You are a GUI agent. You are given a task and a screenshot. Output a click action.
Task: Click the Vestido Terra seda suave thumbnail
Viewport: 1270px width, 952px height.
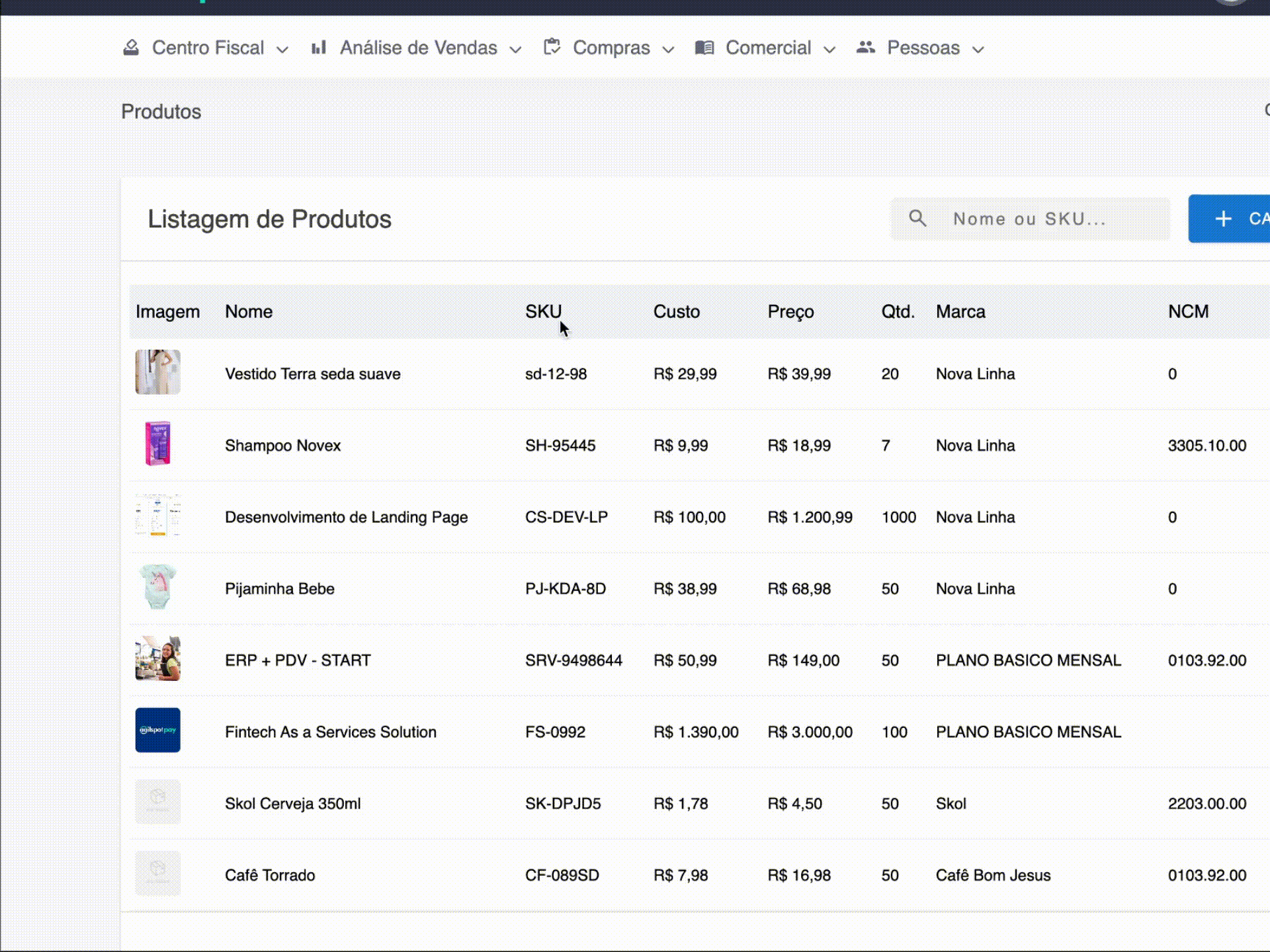pos(157,372)
